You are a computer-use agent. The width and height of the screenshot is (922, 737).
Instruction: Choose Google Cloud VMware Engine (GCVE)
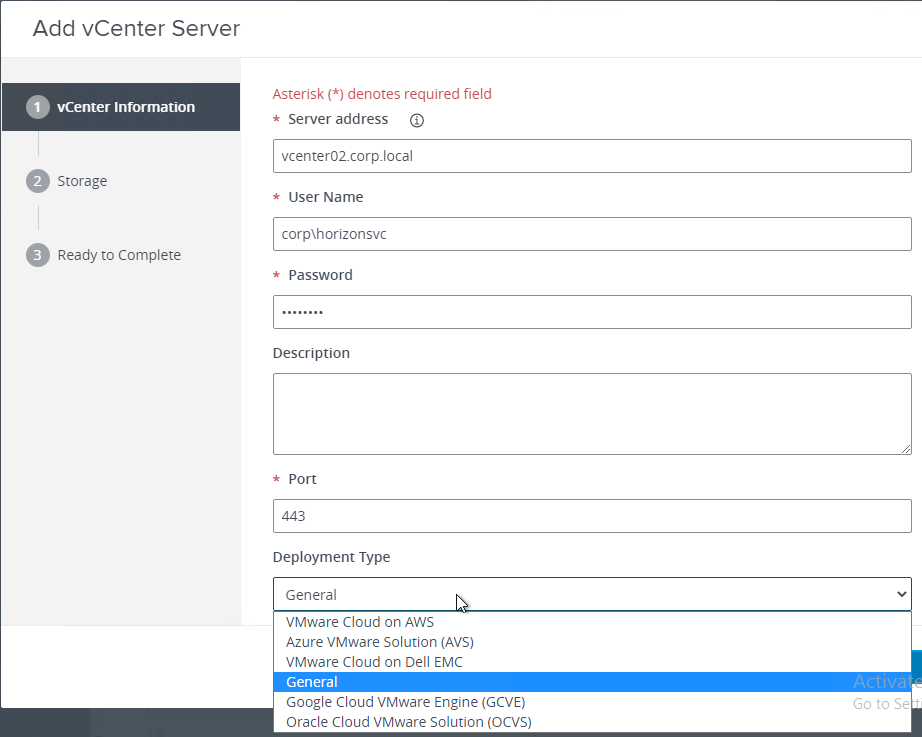[x=592, y=702]
